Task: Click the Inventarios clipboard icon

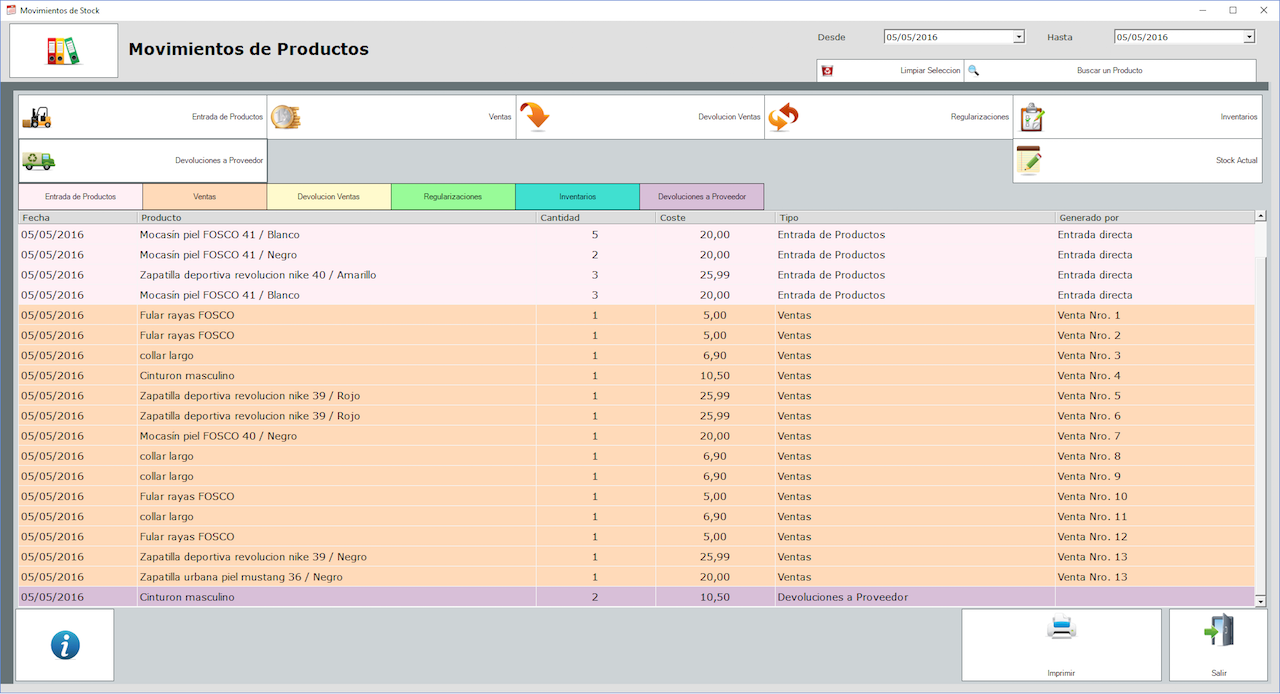Action: point(1032,117)
